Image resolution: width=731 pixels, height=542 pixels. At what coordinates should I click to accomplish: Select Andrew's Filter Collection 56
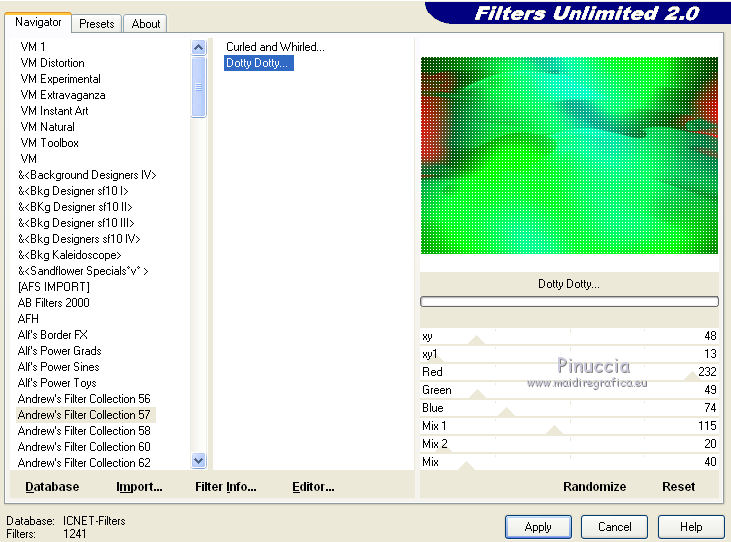(x=84, y=398)
